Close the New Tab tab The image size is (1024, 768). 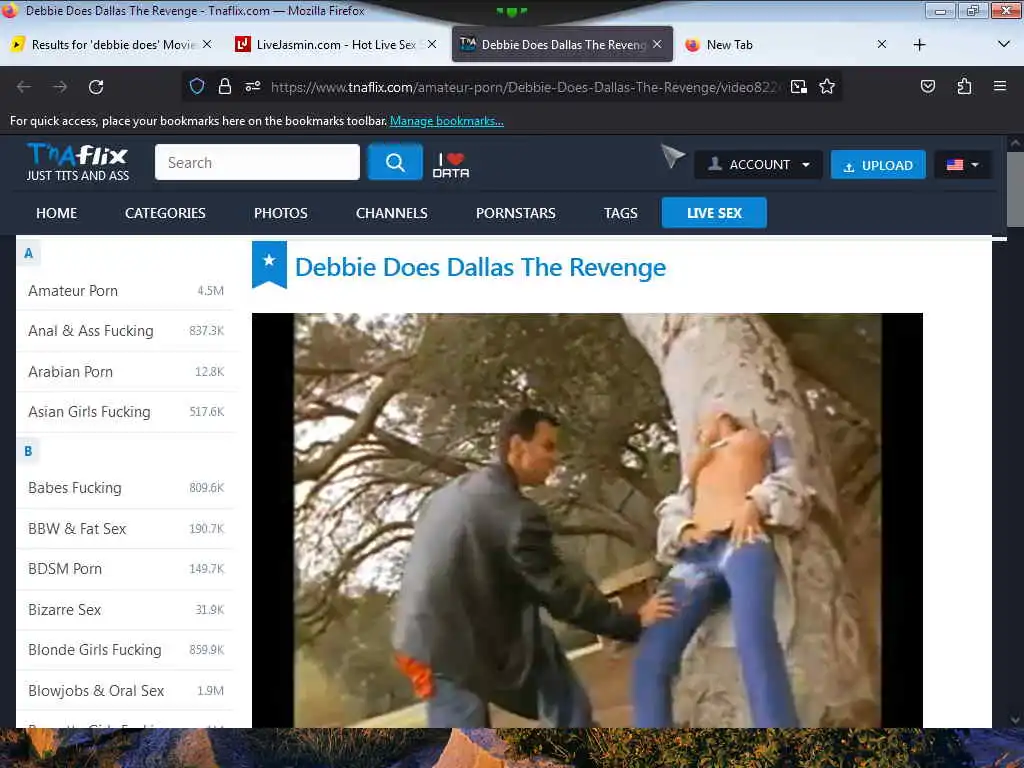(882, 44)
